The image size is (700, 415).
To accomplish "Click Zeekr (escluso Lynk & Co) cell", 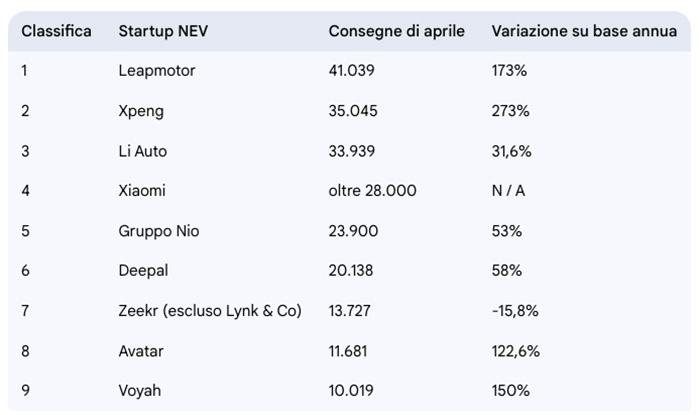I will click(x=210, y=311).
